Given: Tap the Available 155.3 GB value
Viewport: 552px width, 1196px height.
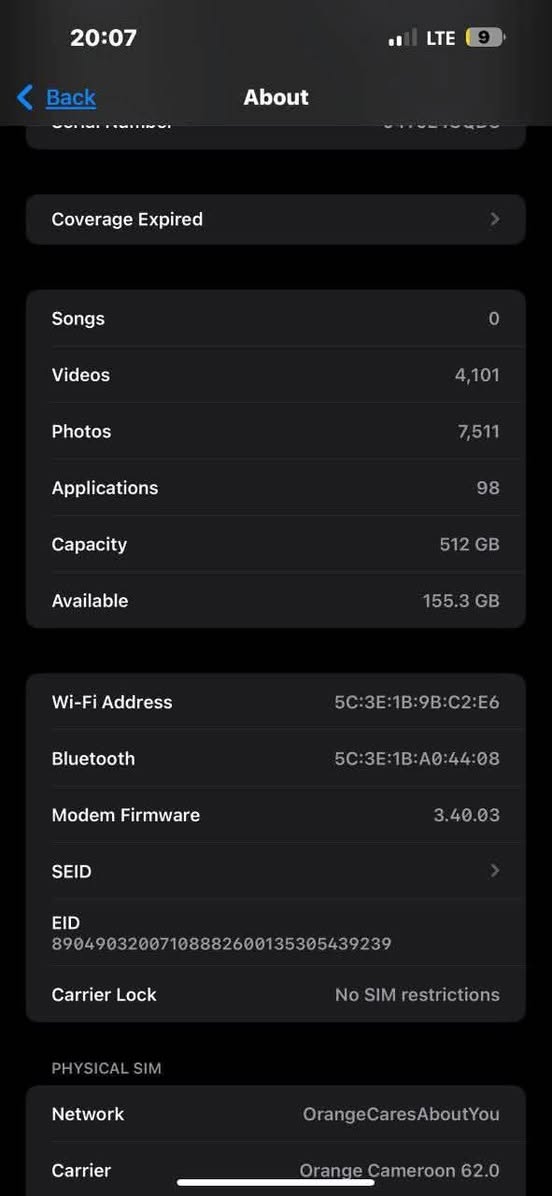Looking at the screenshot, I should click(x=461, y=601).
